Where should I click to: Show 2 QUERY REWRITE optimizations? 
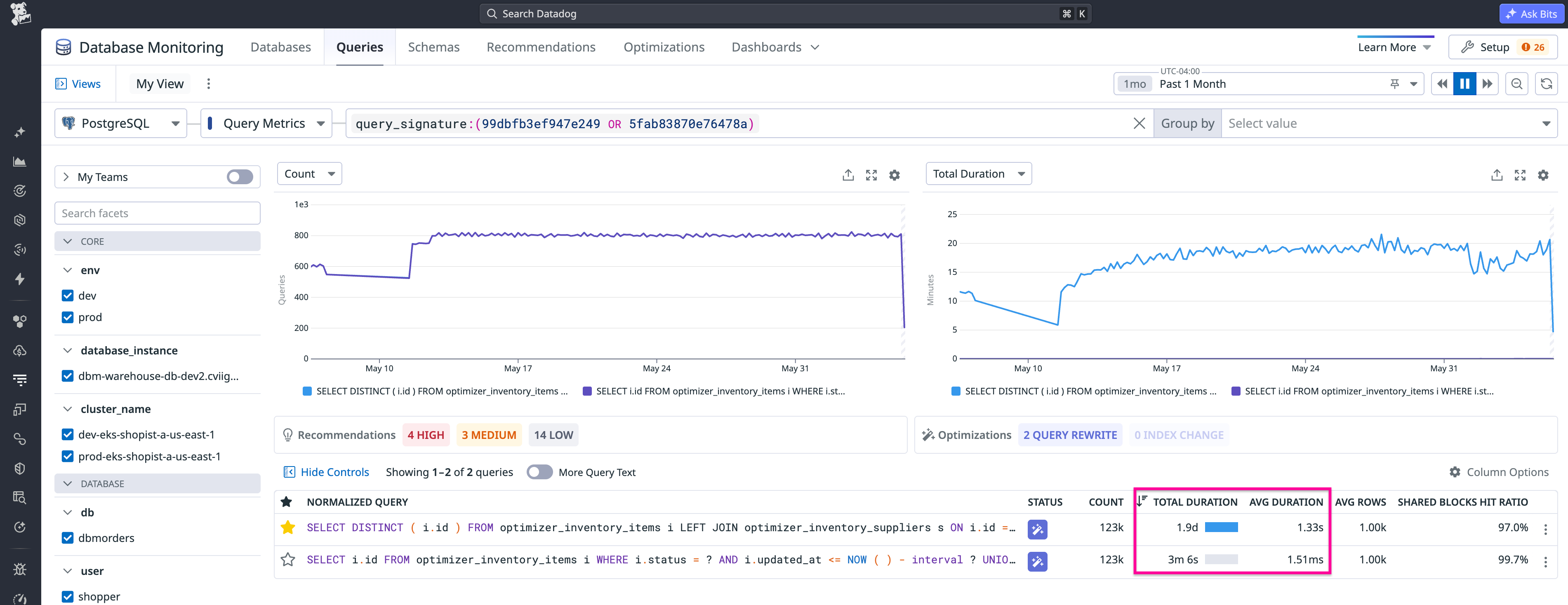pyautogui.click(x=1069, y=435)
